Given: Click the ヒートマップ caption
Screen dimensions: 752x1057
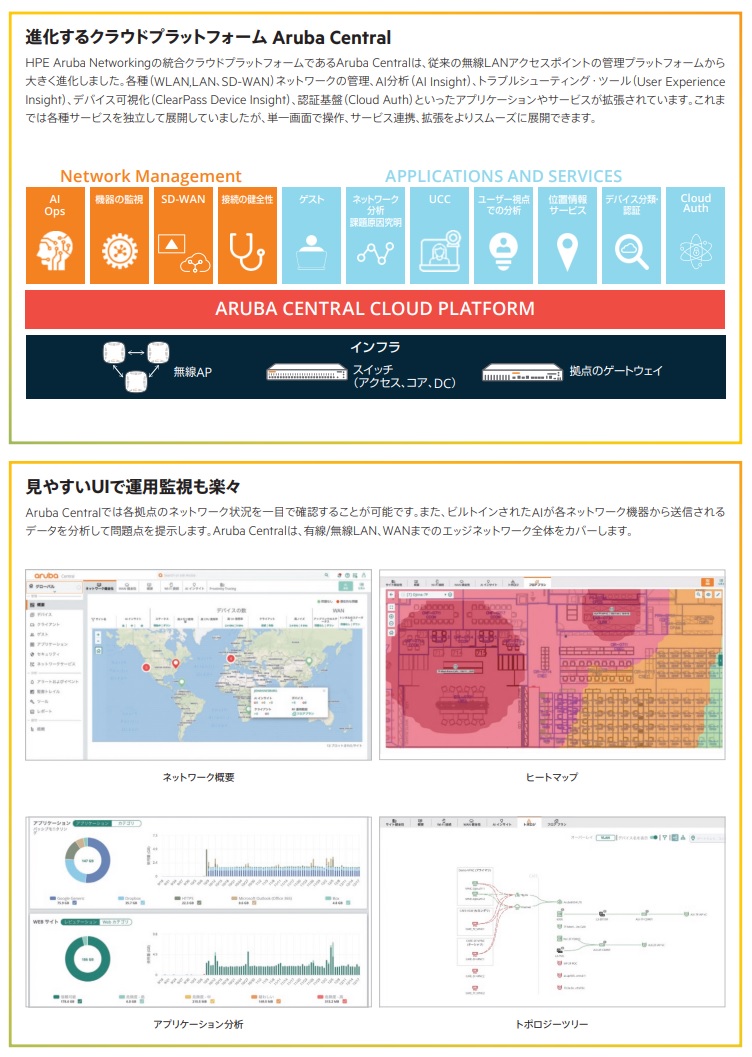Looking at the screenshot, I should (x=552, y=777).
